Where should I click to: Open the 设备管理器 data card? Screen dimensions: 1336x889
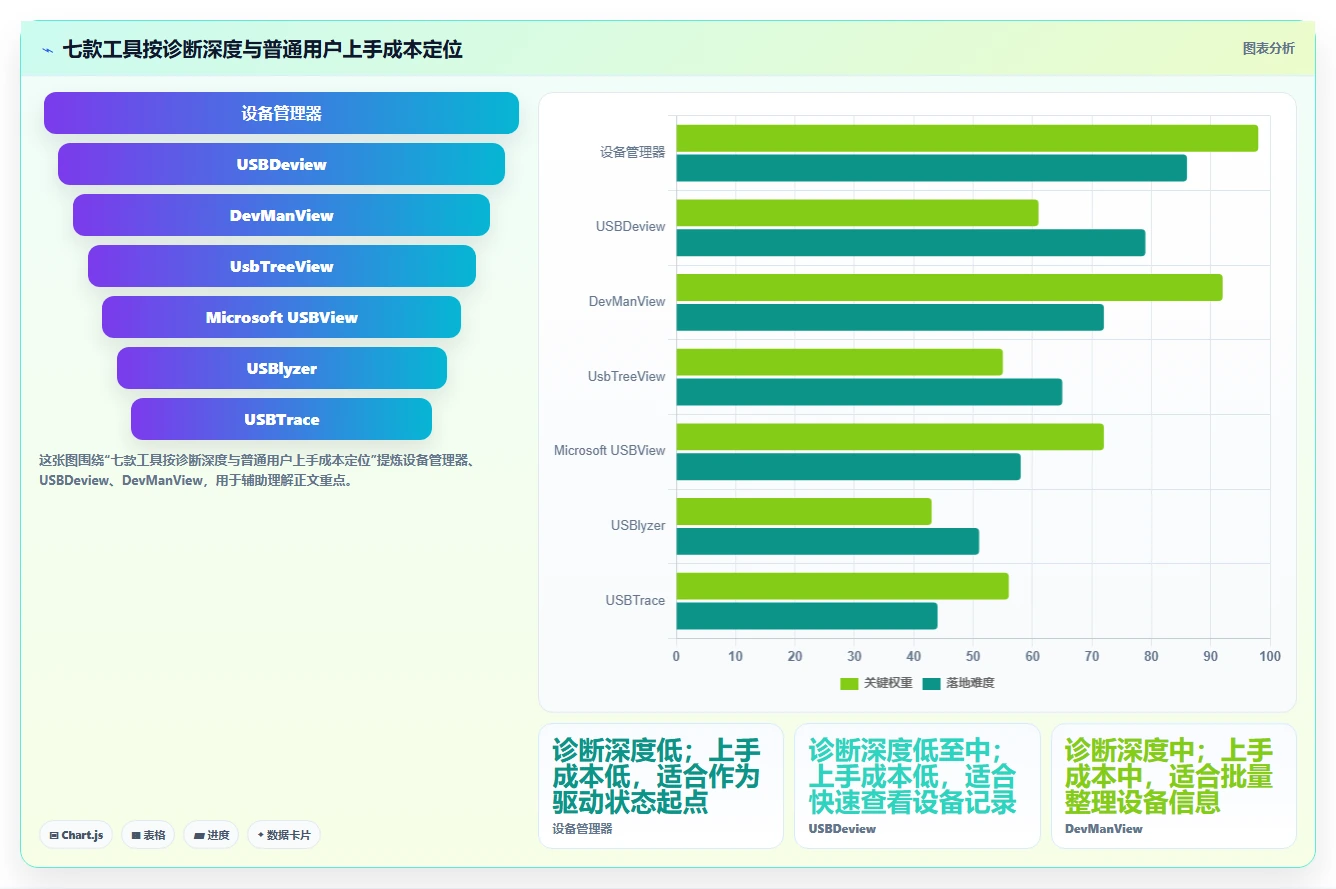(661, 786)
